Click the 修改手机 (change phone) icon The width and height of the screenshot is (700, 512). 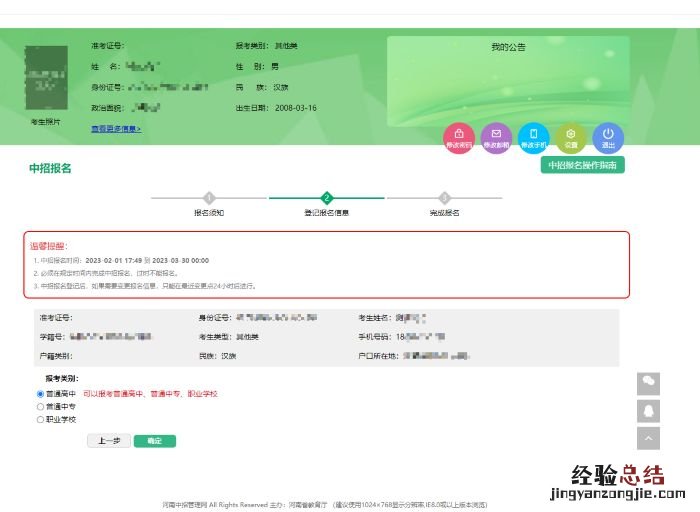(533, 138)
